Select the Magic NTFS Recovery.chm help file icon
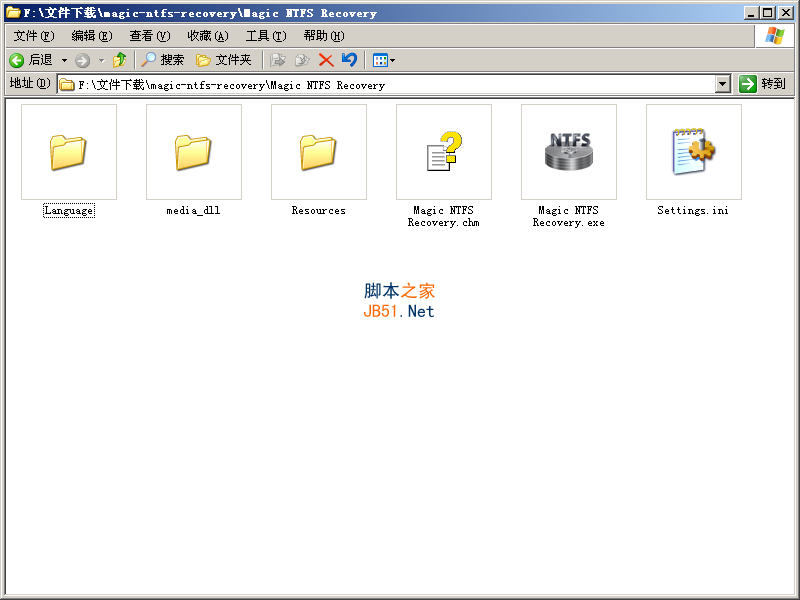 point(444,152)
